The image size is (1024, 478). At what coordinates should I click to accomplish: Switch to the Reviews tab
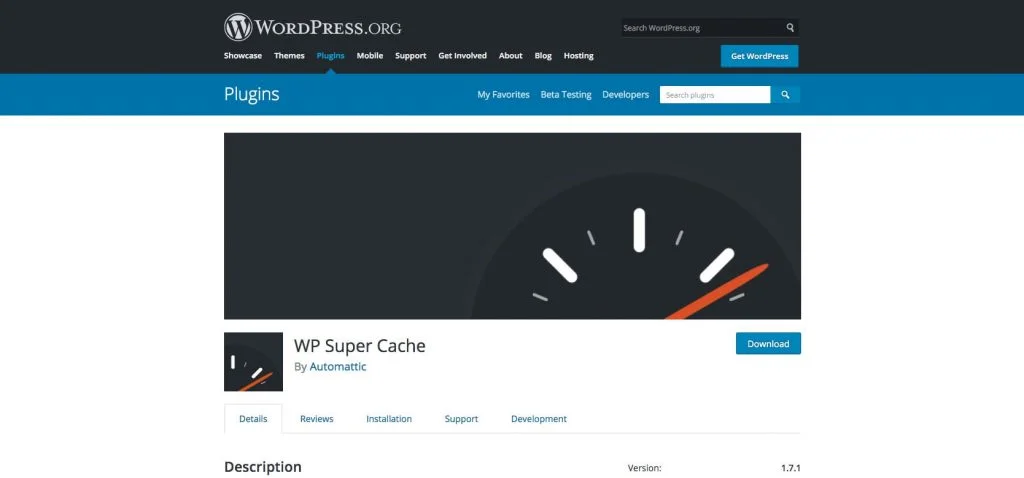pos(317,419)
